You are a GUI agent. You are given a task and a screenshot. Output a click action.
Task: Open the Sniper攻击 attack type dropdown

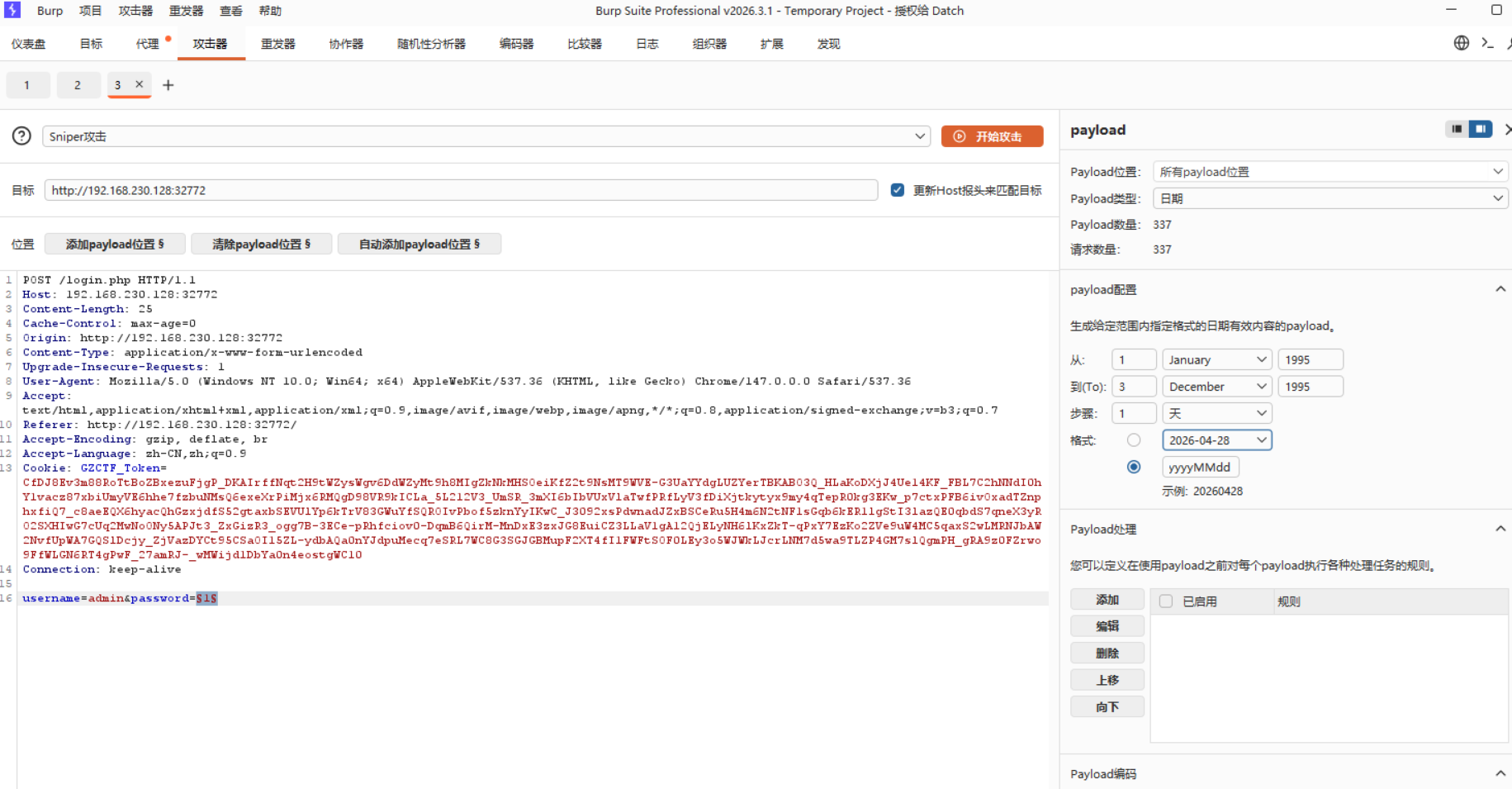[x=486, y=136]
